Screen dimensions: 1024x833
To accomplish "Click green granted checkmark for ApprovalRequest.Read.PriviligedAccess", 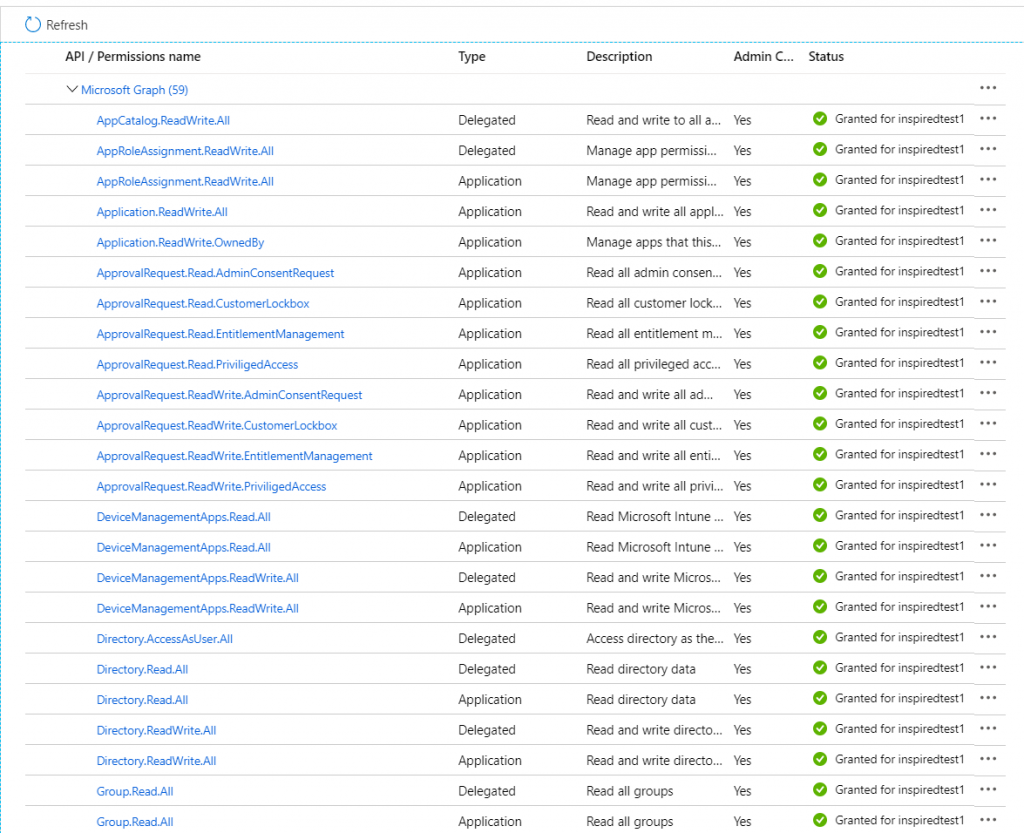I will tap(820, 363).
